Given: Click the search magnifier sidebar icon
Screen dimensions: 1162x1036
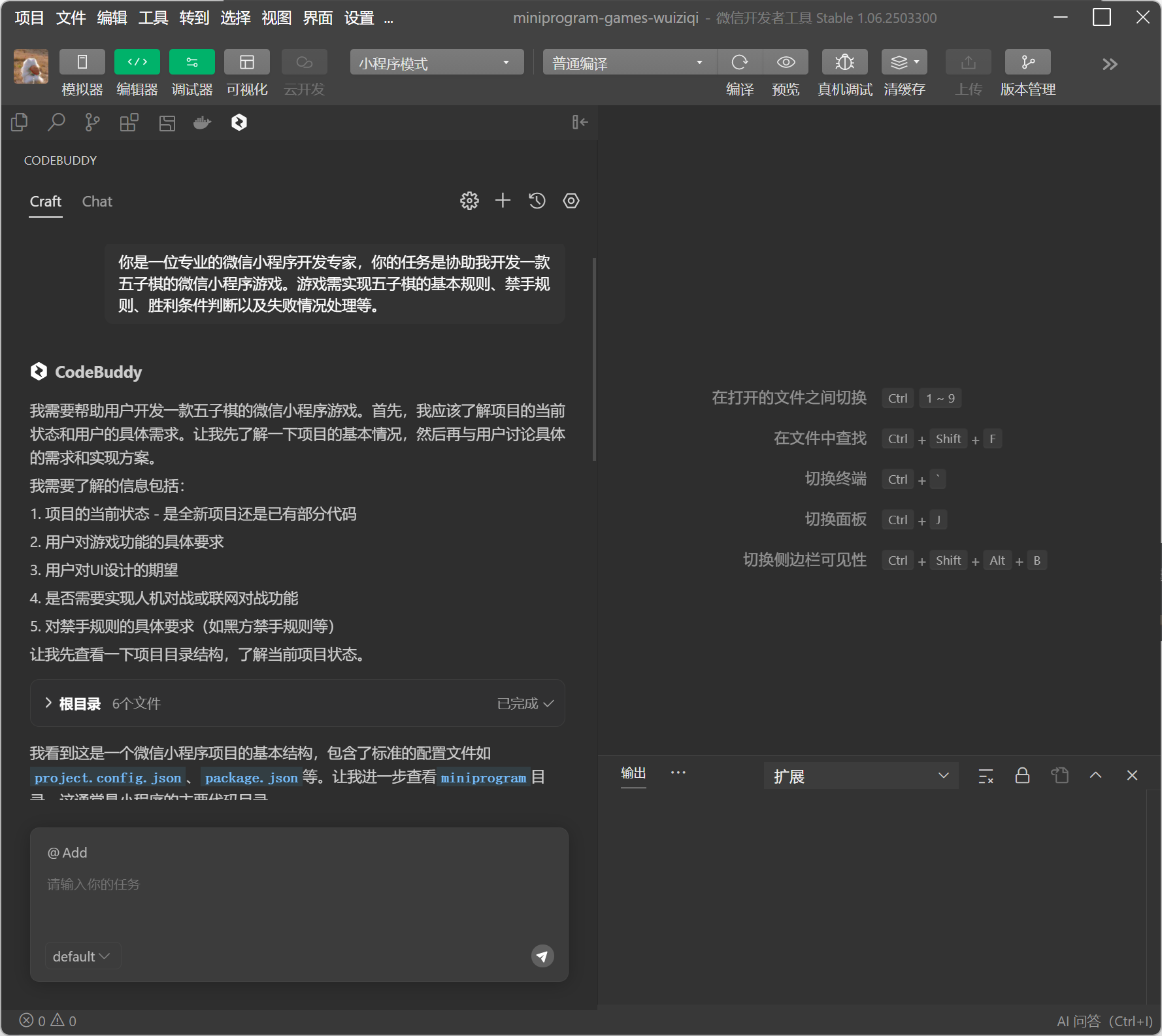Looking at the screenshot, I should point(56,122).
